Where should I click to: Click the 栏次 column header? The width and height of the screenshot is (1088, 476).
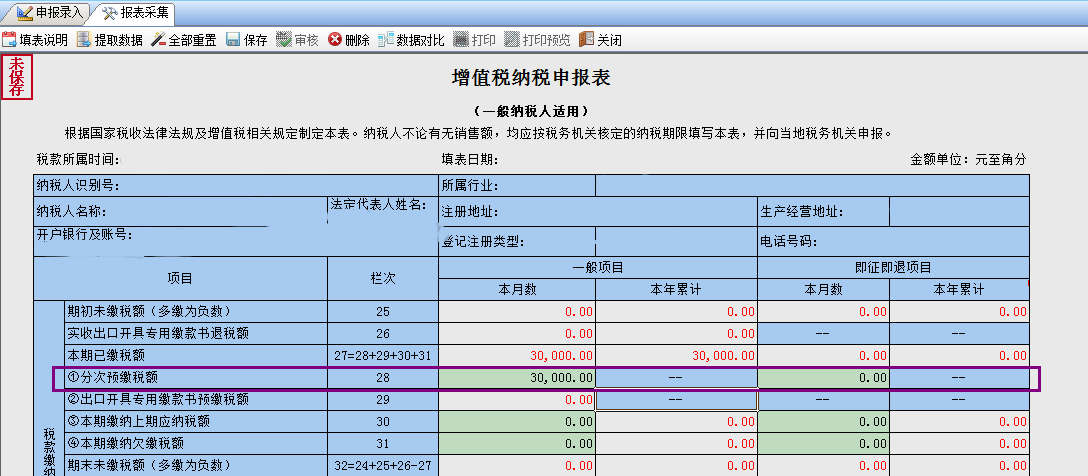click(x=383, y=278)
